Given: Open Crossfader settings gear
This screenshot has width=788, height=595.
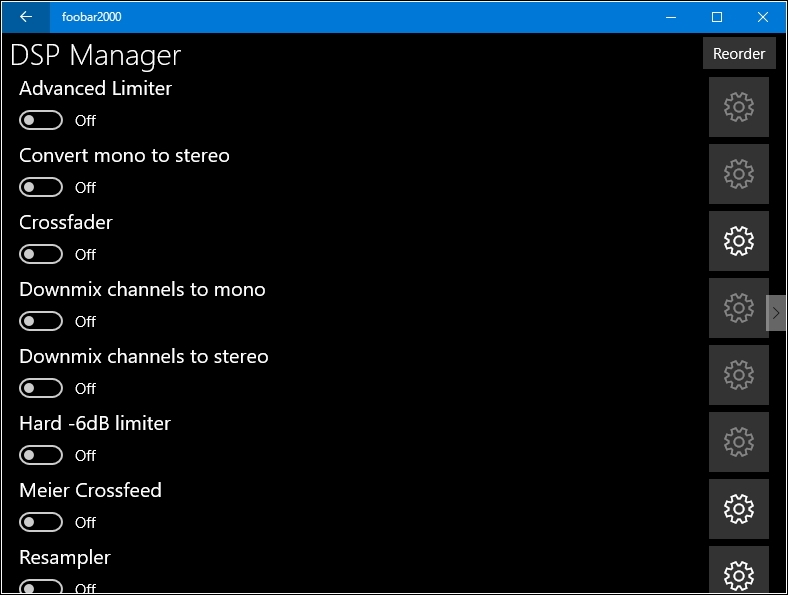Looking at the screenshot, I should coord(738,241).
